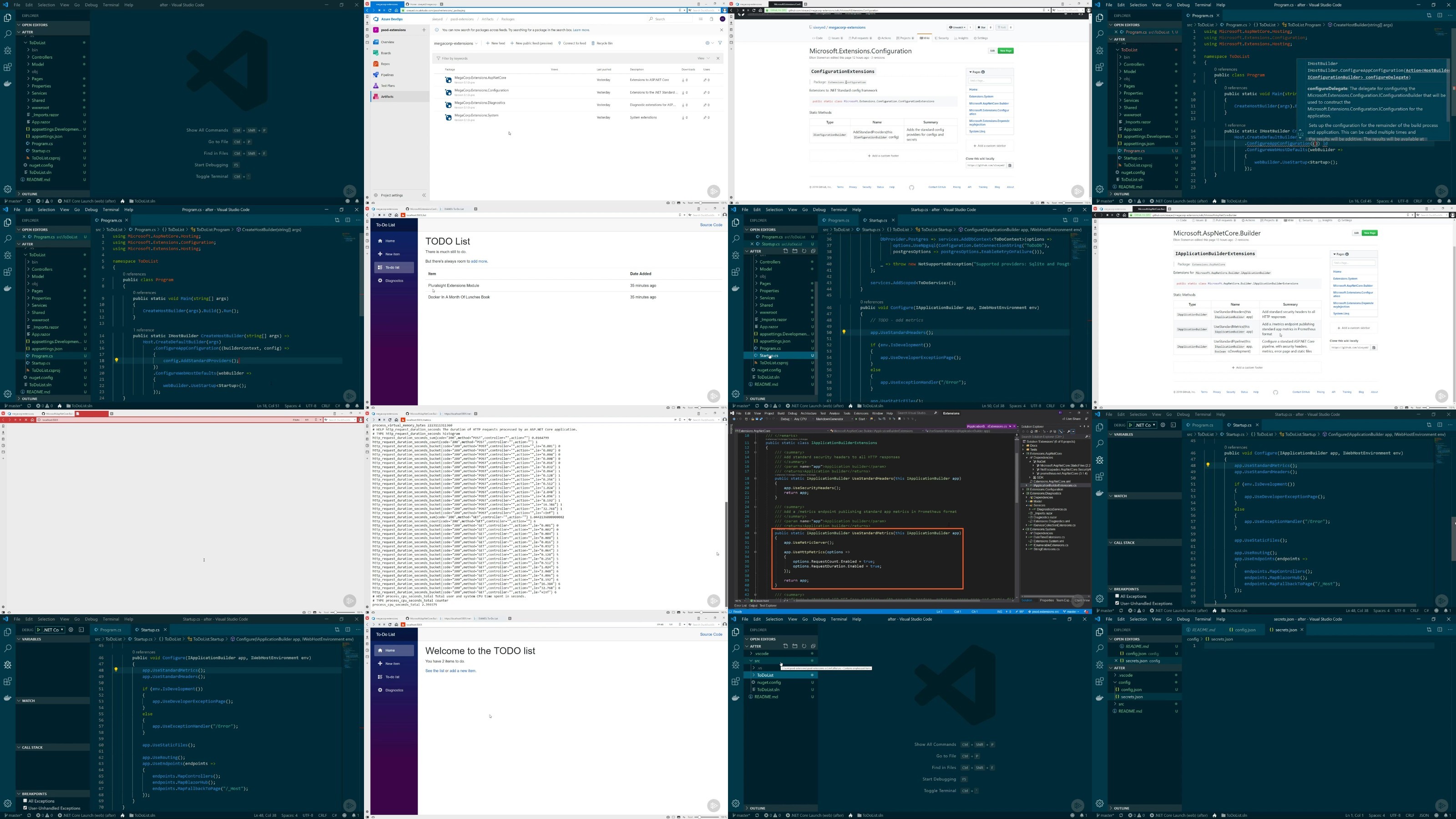Open the MegaCorp.Extensions.Diagnostics package row

tap(578, 105)
